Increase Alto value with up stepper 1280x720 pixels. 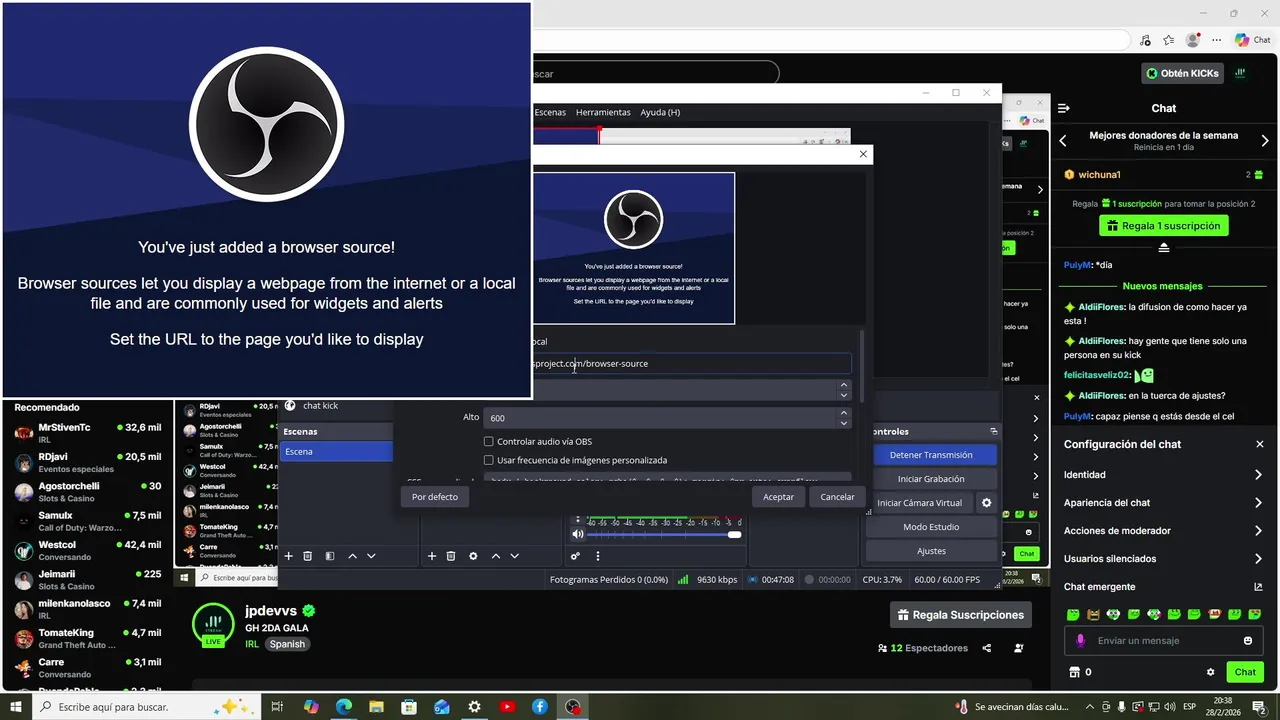point(844,412)
